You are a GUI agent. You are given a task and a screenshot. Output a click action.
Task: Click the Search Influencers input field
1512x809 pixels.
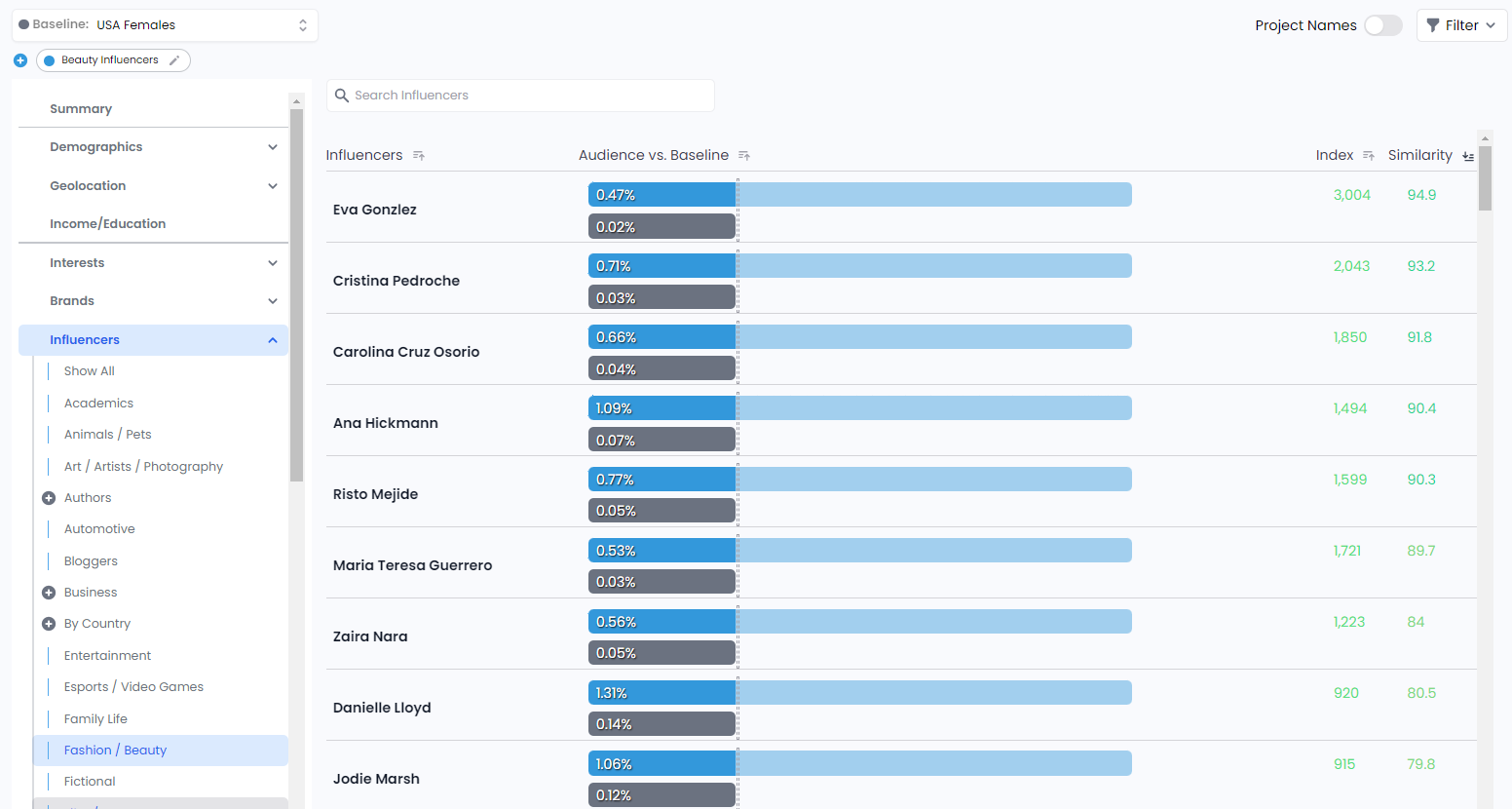click(520, 96)
